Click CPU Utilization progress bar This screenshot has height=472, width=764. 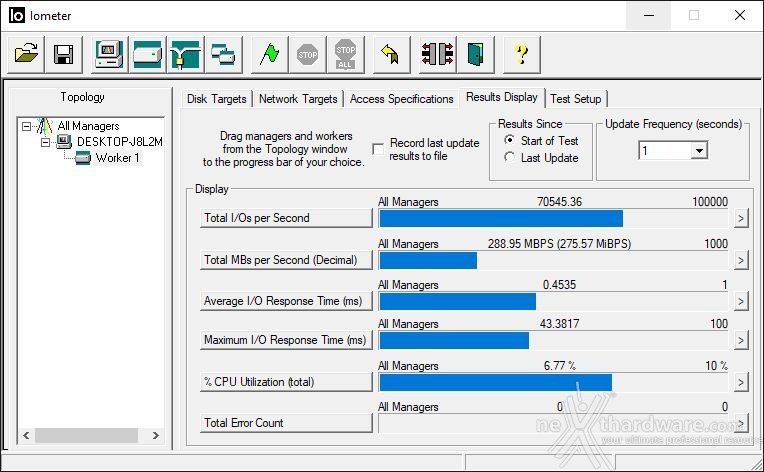[x=554, y=382]
